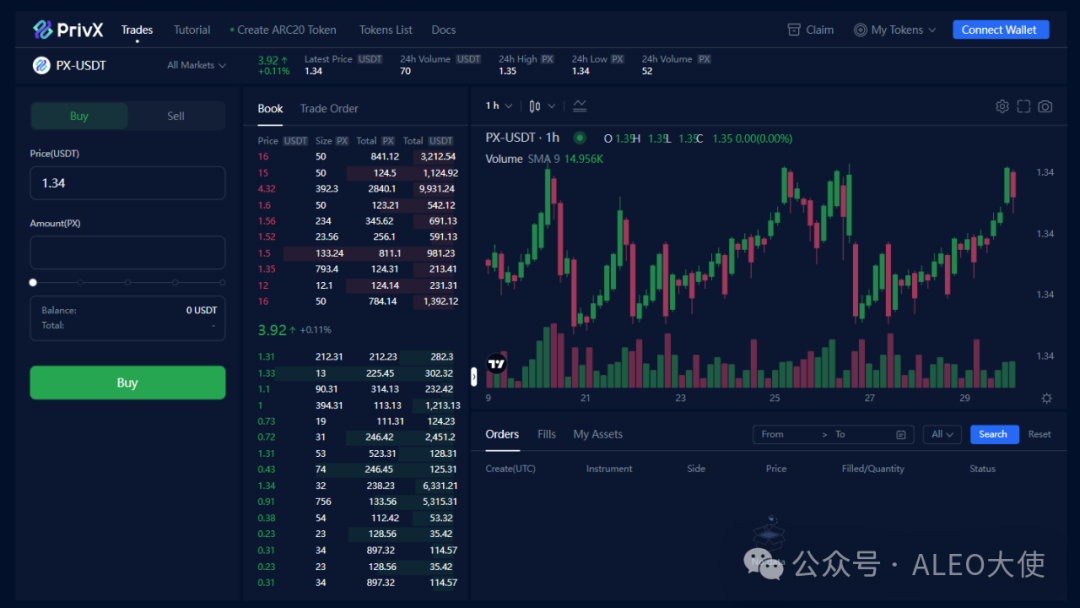Screen dimensions: 1080x608
Task: Click the amount slider handle
Action: click(33, 282)
